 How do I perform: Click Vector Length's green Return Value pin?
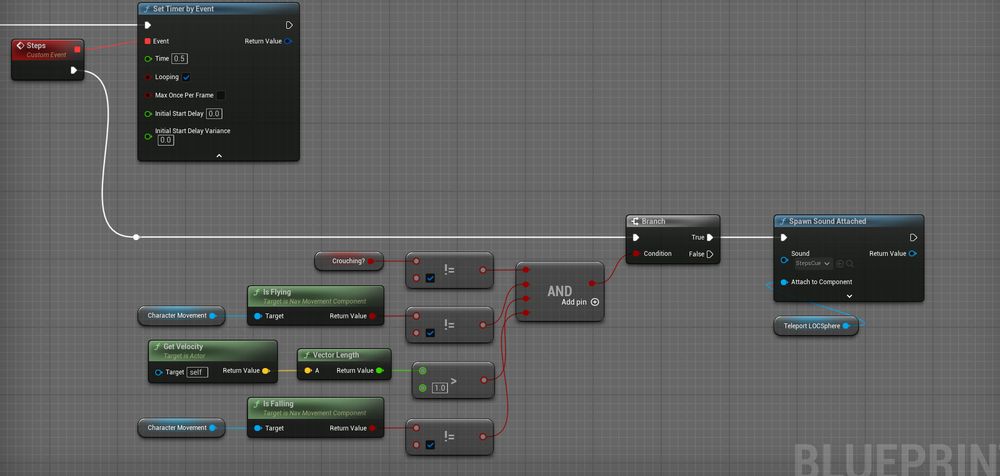click(379, 371)
